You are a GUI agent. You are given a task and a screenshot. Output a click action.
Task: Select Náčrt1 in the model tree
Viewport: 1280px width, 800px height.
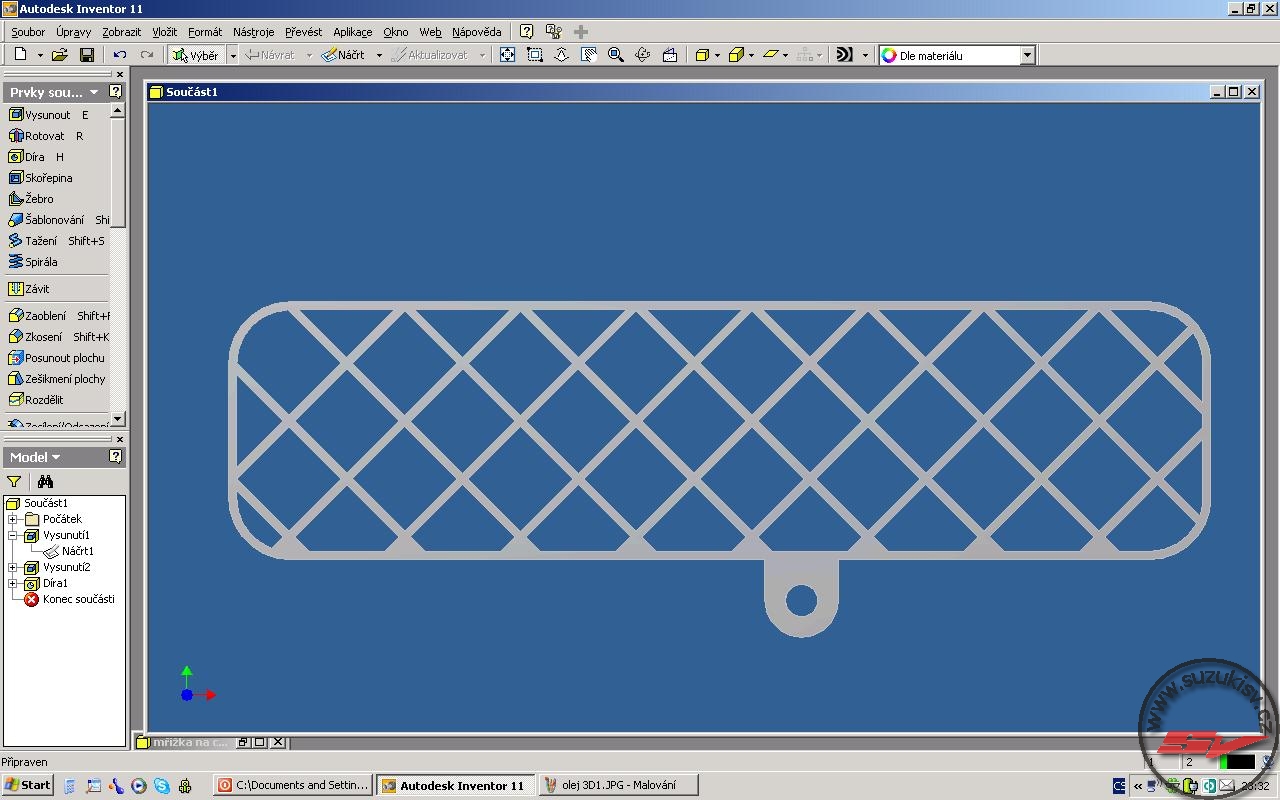click(x=77, y=551)
